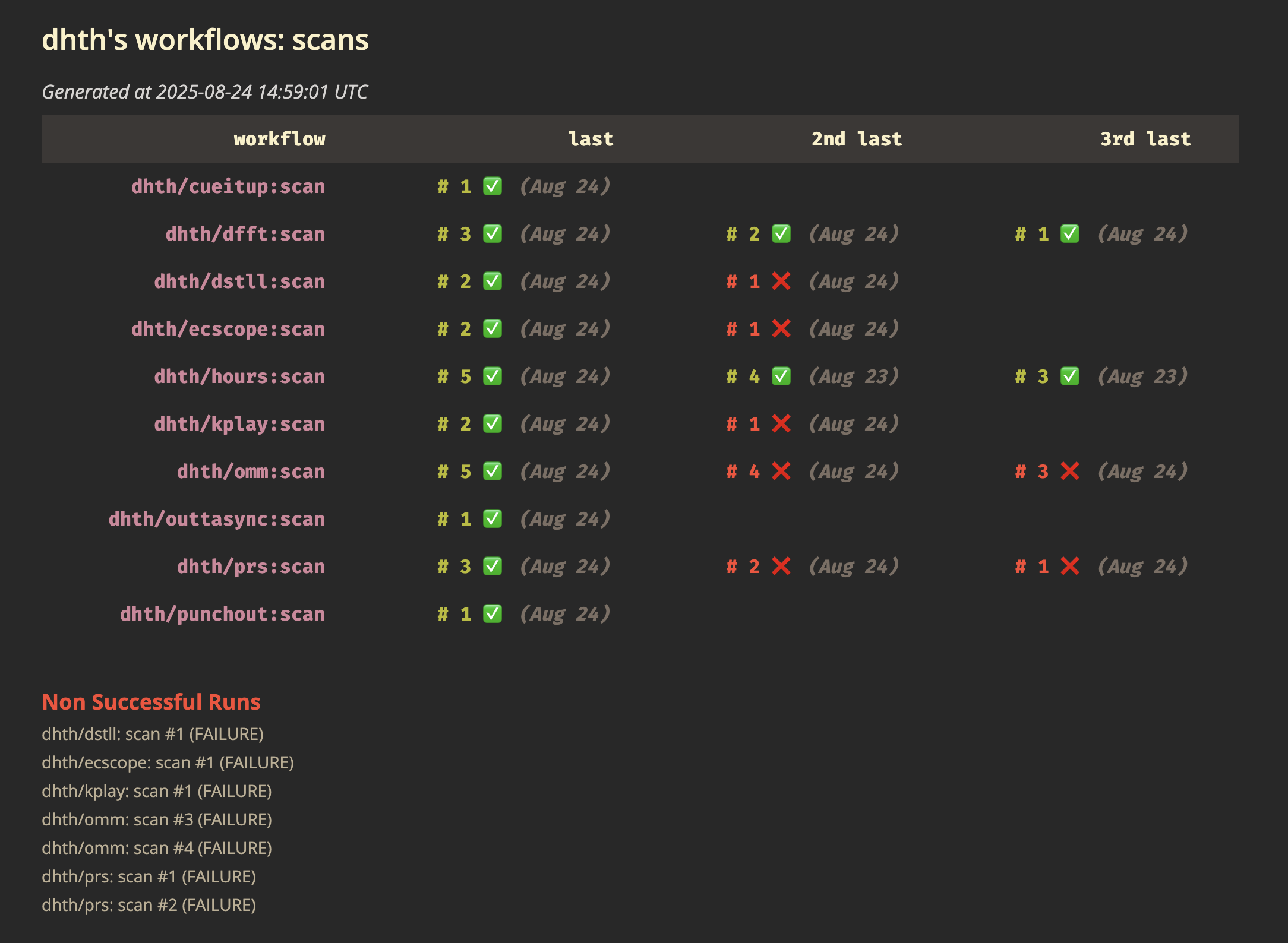Viewport: 1288px width, 943px height.
Task: Open the dhth/outtasync:scan workflow
Action: [x=216, y=518]
